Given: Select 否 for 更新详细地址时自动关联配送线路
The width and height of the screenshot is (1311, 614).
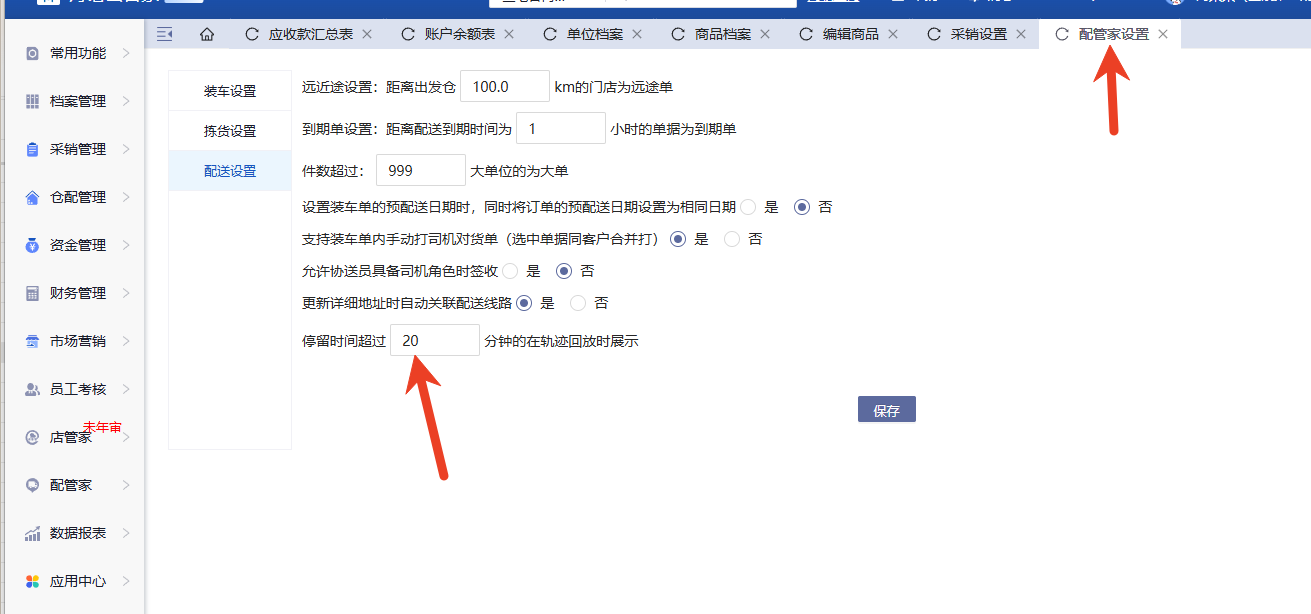Looking at the screenshot, I should point(578,303).
